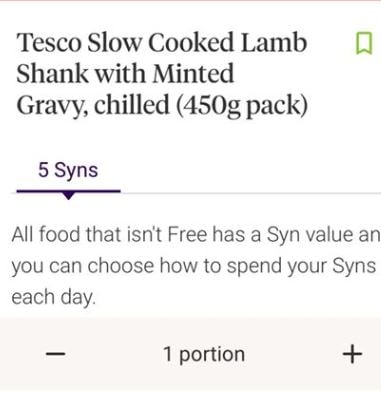Click the spend your Syns text line
This screenshot has width=381, height=393.
pos(193,266)
